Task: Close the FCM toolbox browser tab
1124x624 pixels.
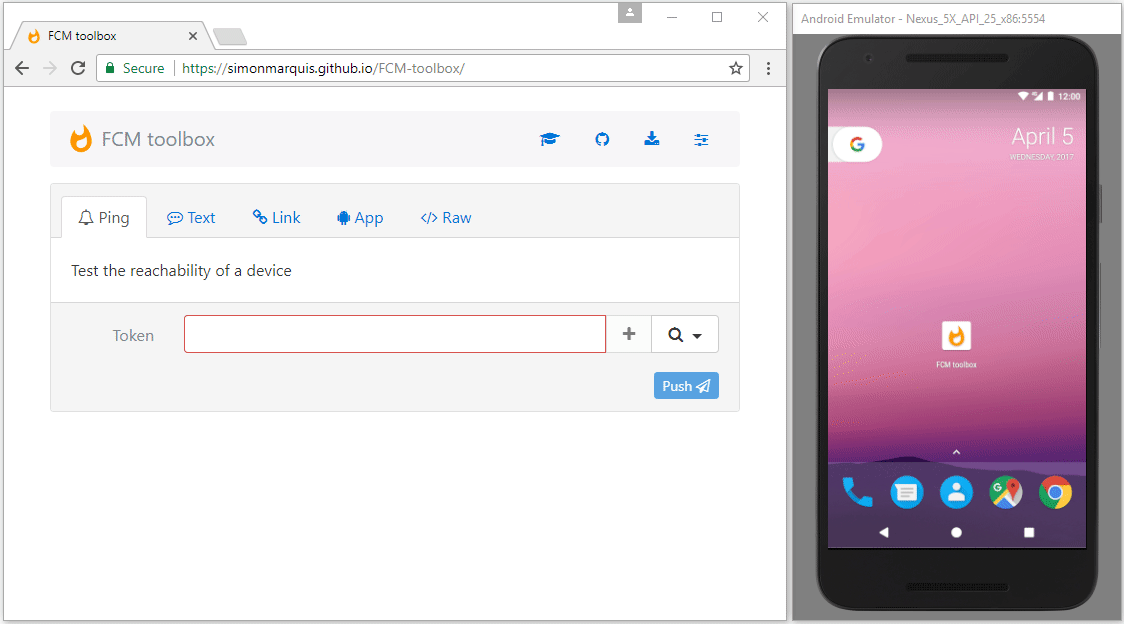Action: (193, 36)
